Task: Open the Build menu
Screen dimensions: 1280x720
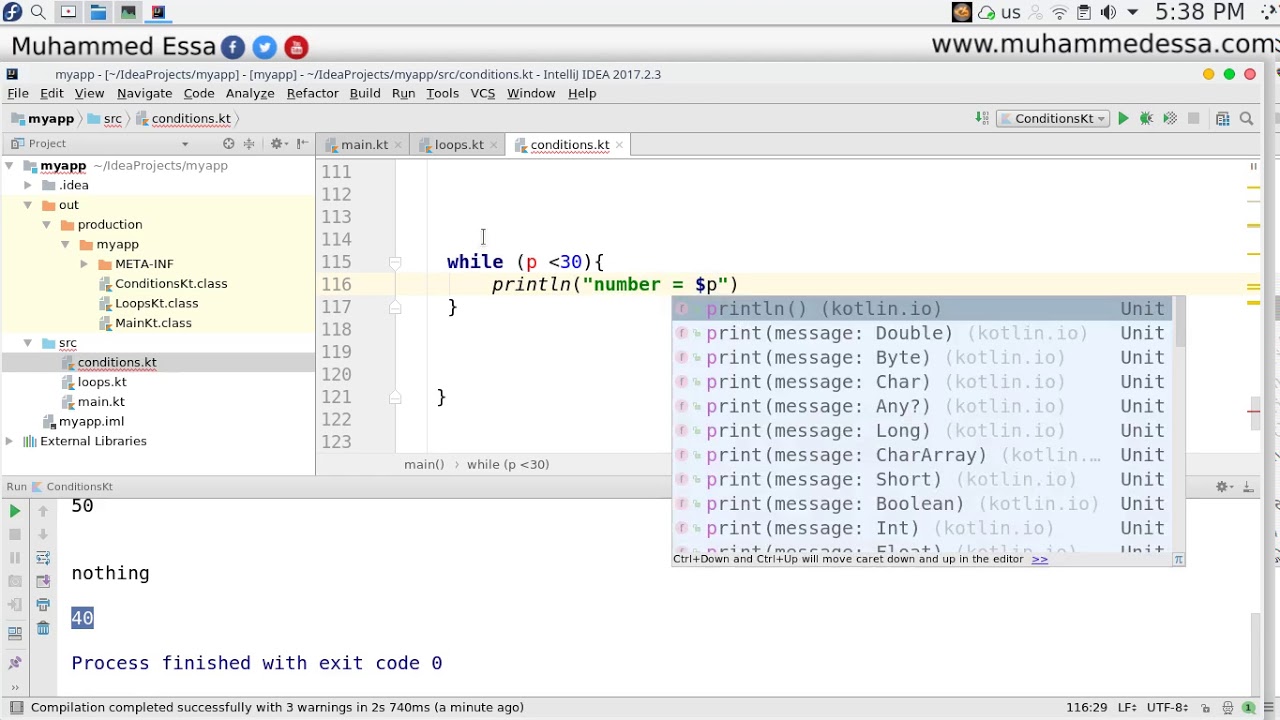Action: [x=364, y=93]
